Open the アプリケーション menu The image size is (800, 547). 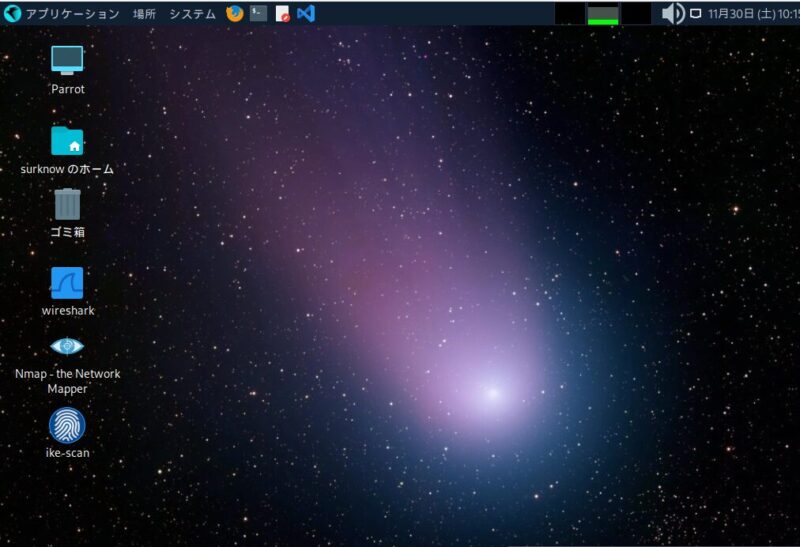point(71,14)
